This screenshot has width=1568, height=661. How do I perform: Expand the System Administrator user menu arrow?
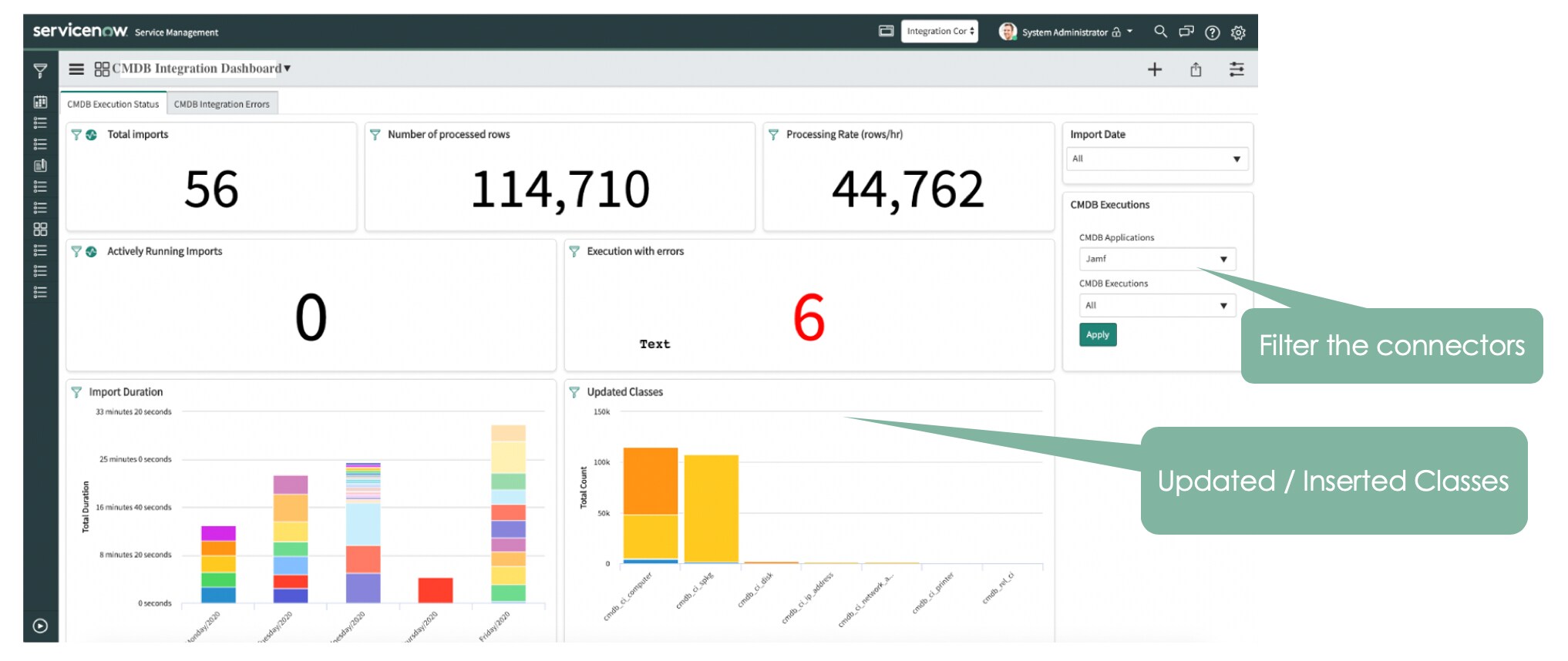point(1130,32)
